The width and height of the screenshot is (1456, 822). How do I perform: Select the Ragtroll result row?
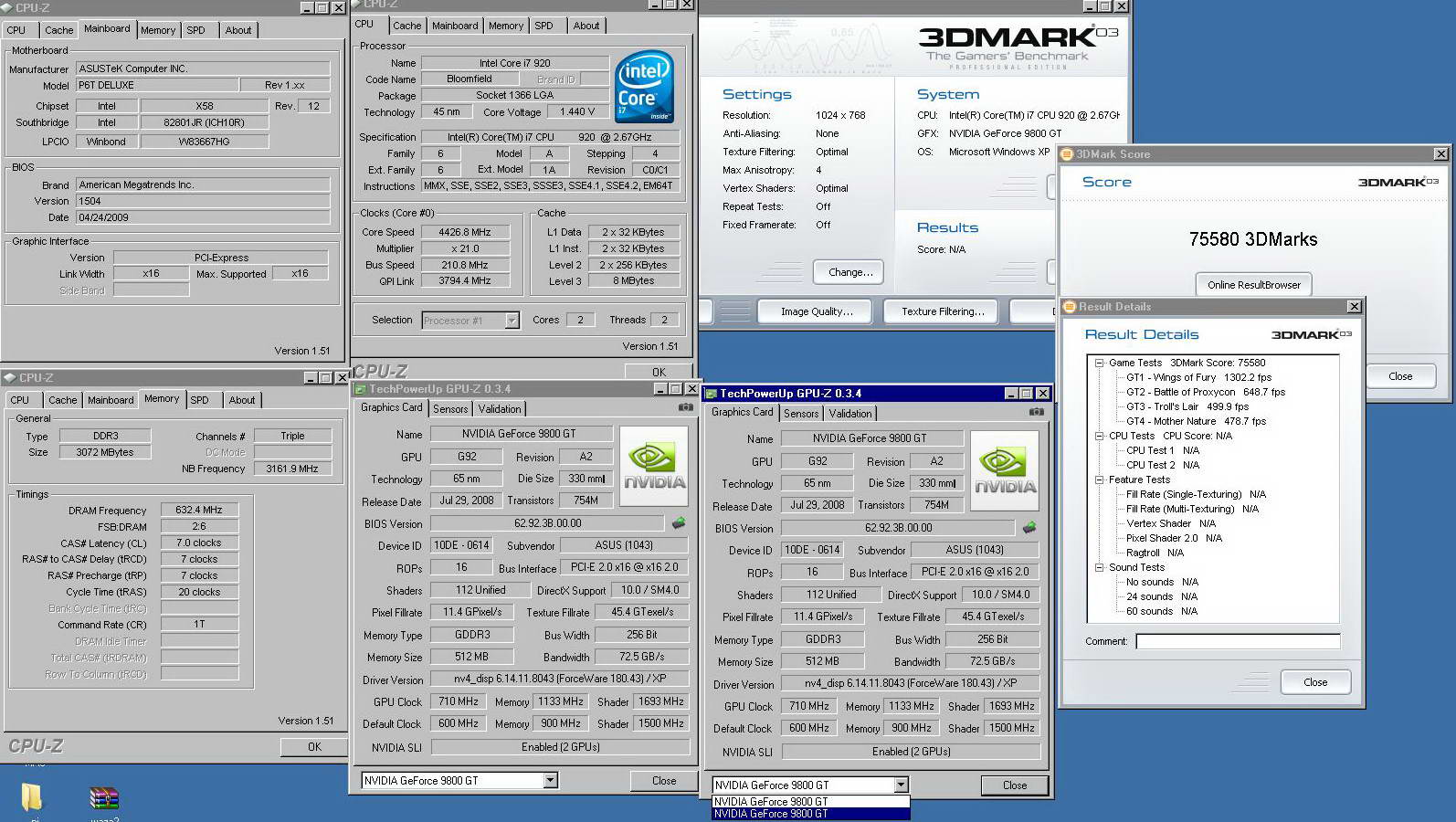(x=1155, y=553)
